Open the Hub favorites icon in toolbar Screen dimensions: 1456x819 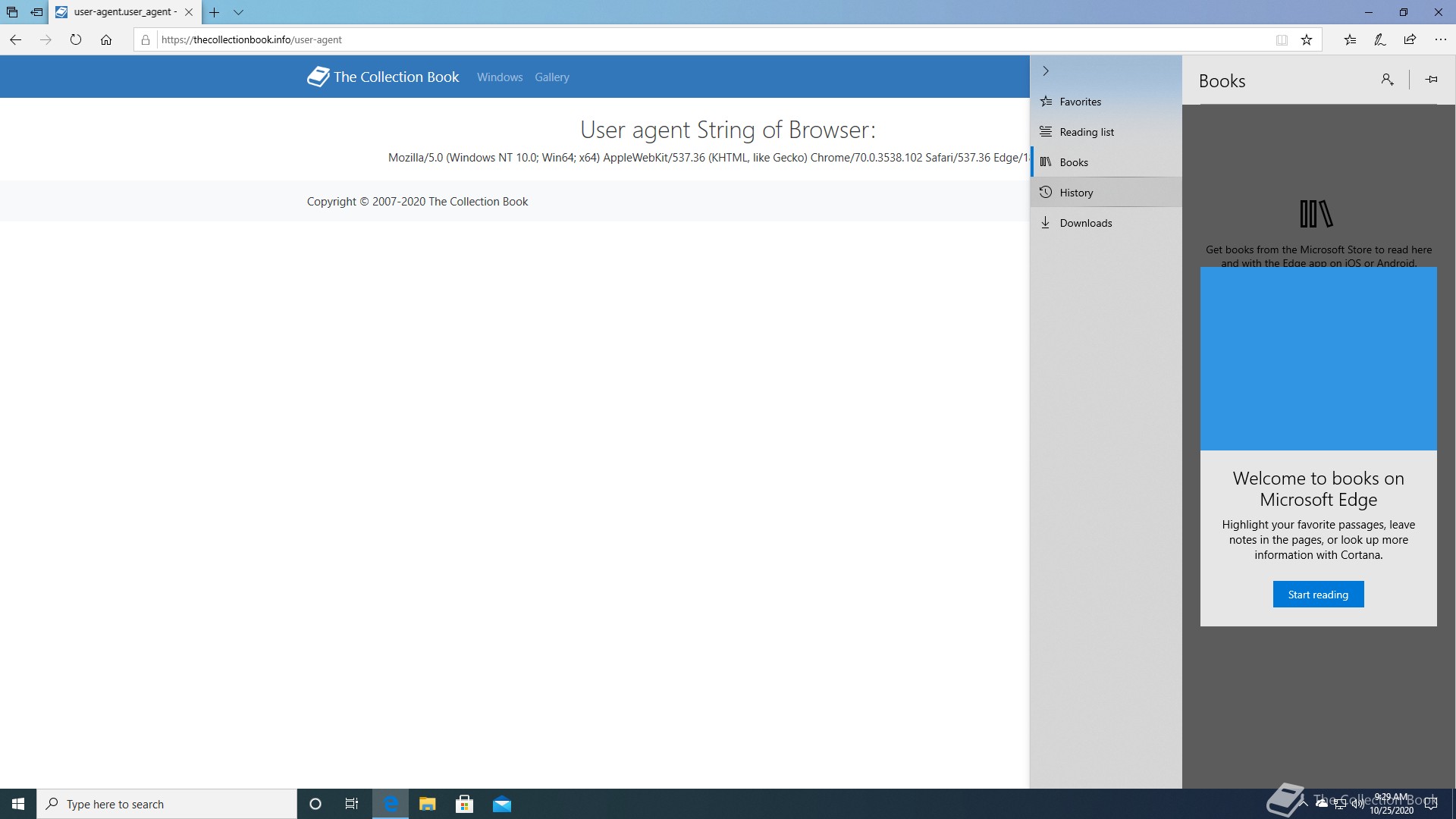coord(1351,39)
